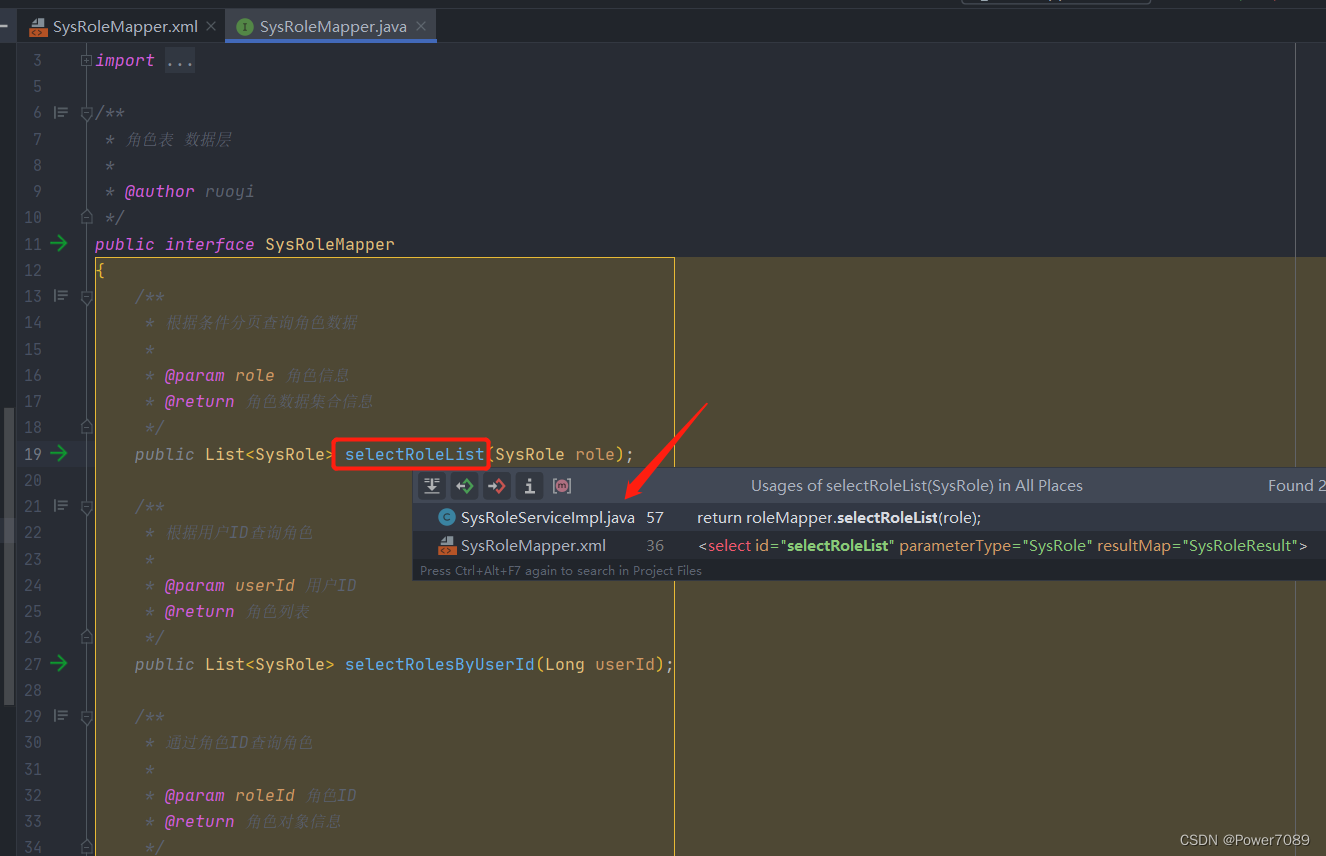The height and width of the screenshot is (856, 1326).
Task: Click line number 36 in usages popup
Action: click(x=655, y=546)
